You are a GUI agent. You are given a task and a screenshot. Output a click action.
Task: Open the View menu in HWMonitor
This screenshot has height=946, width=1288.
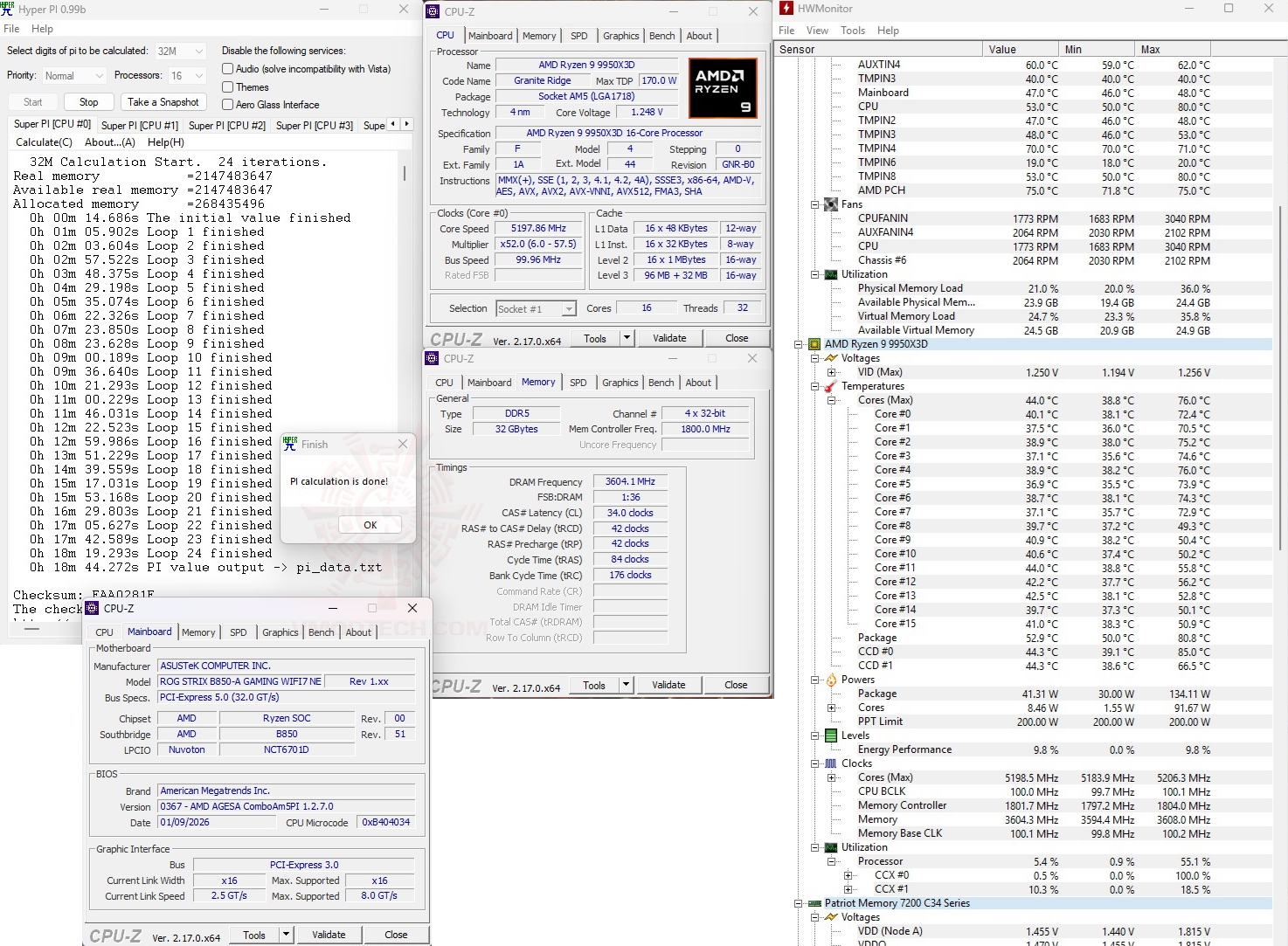click(x=818, y=31)
